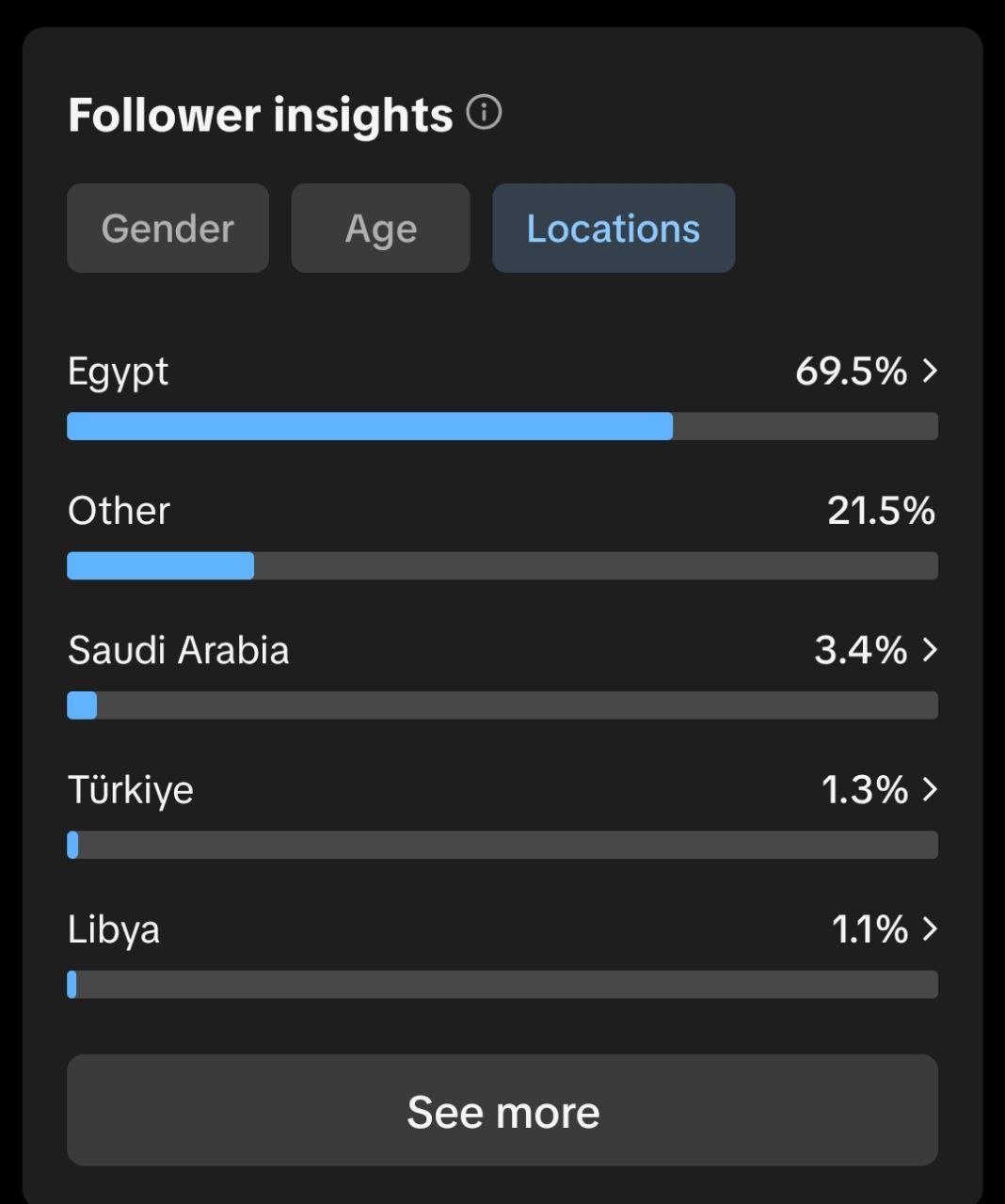The height and width of the screenshot is (1204, 1005).
Task: Tap the Saudi Arabia country label
Action: coord(178,650)
